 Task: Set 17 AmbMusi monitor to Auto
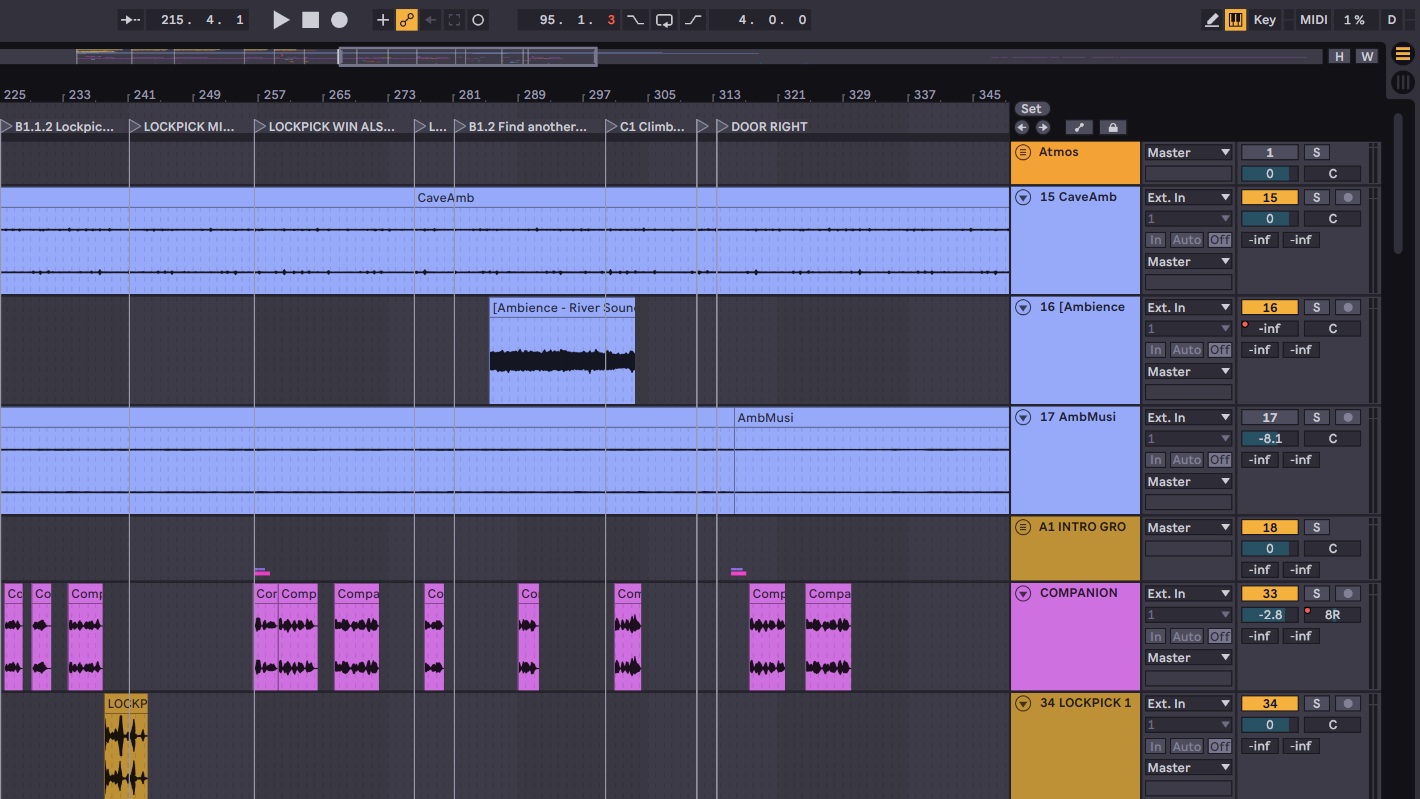click(1186, 460)
